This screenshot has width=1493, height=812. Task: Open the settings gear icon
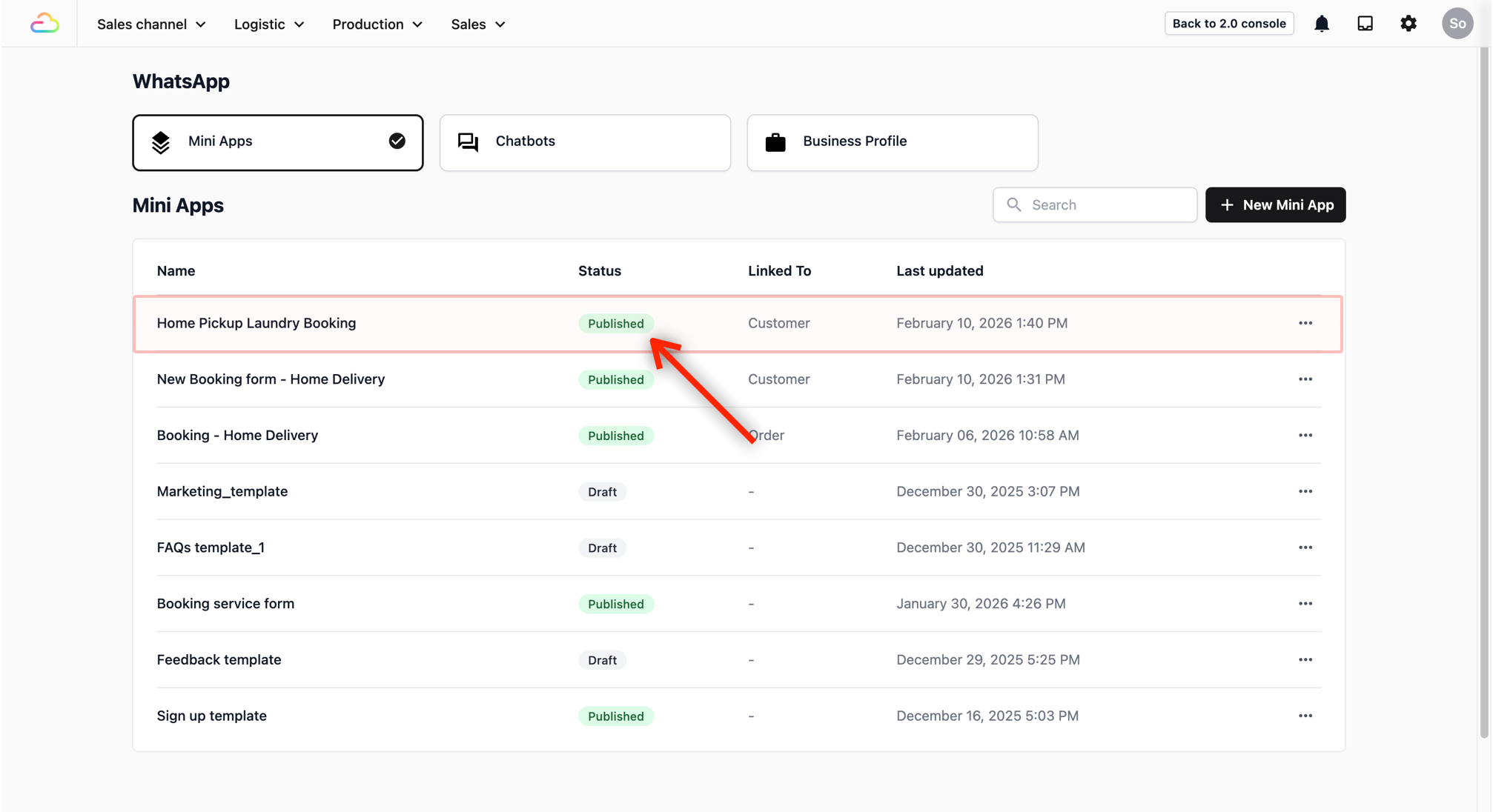click(1408, 24)
